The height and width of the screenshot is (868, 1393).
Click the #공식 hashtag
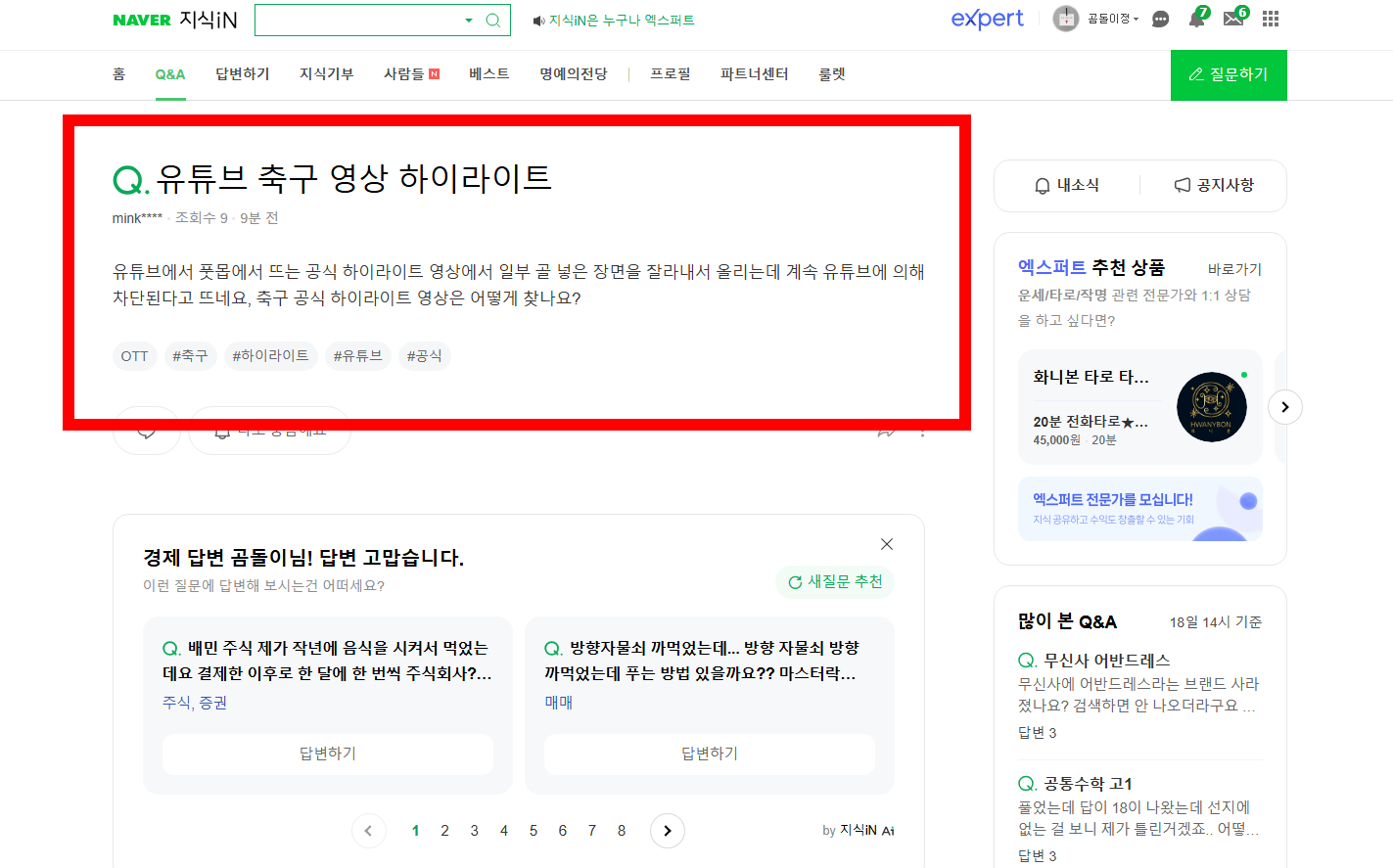click(x=424, y=356)
